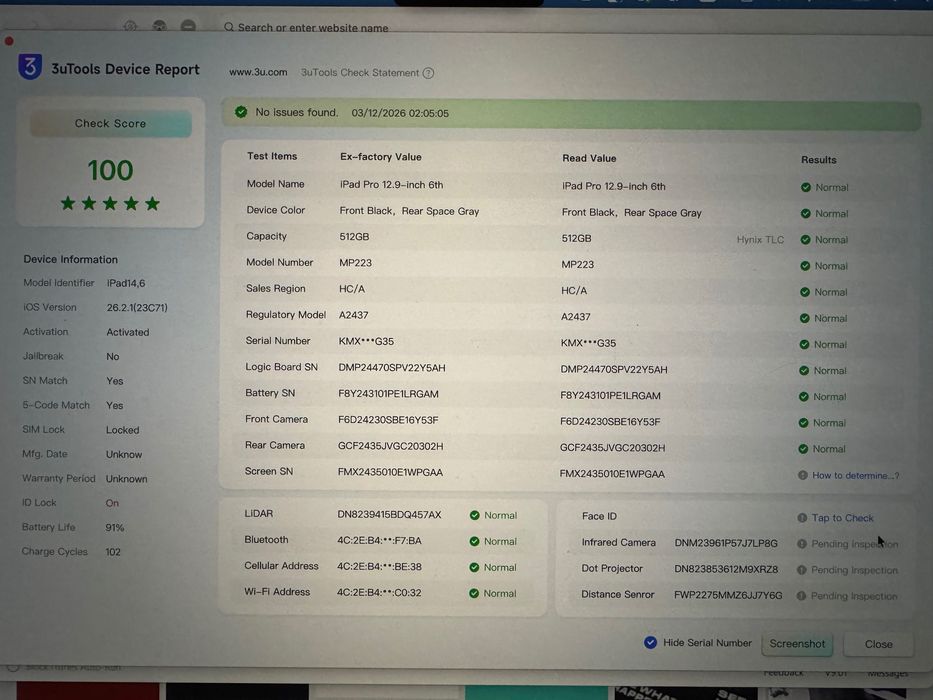The width and height of the screenshot is (933, 700).
Task: Click the Check Score button
Action: coord(111,124)
